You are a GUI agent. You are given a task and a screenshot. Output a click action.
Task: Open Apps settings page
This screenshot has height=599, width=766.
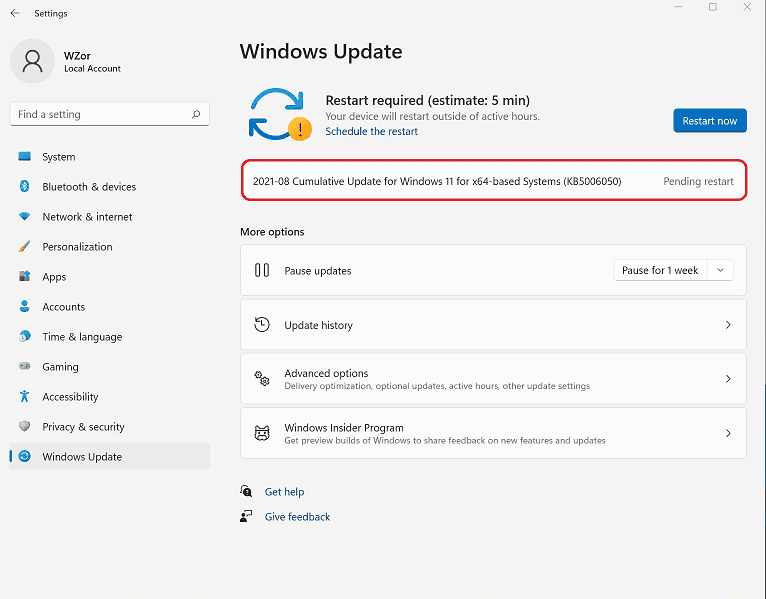(109, 277)
